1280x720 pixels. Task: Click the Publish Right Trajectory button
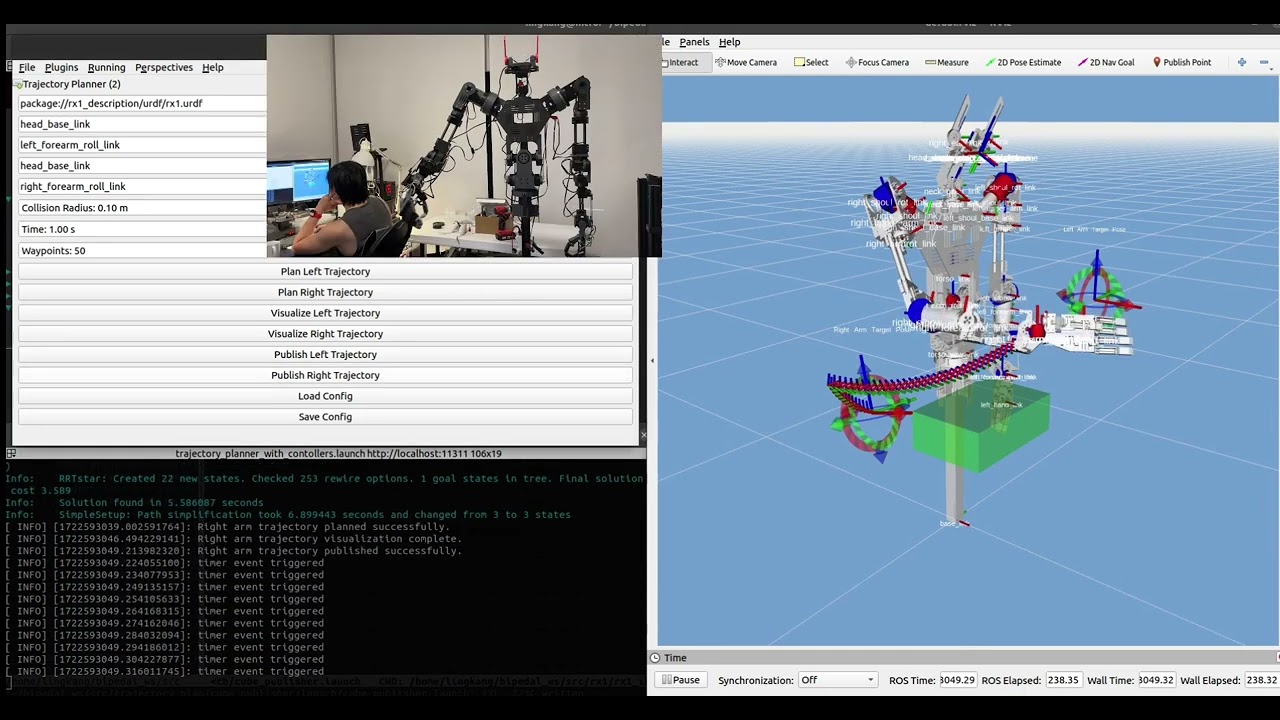325,375
